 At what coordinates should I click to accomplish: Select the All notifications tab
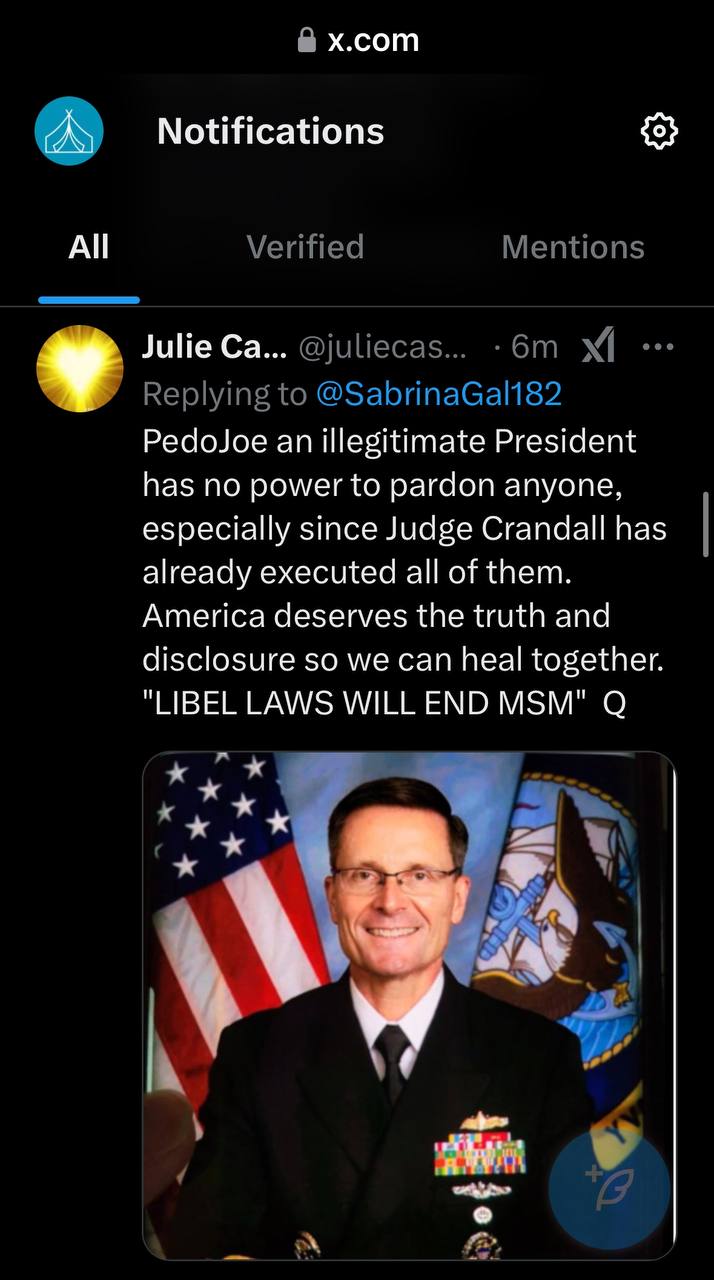pyautogui.click(x=89, y=247)
